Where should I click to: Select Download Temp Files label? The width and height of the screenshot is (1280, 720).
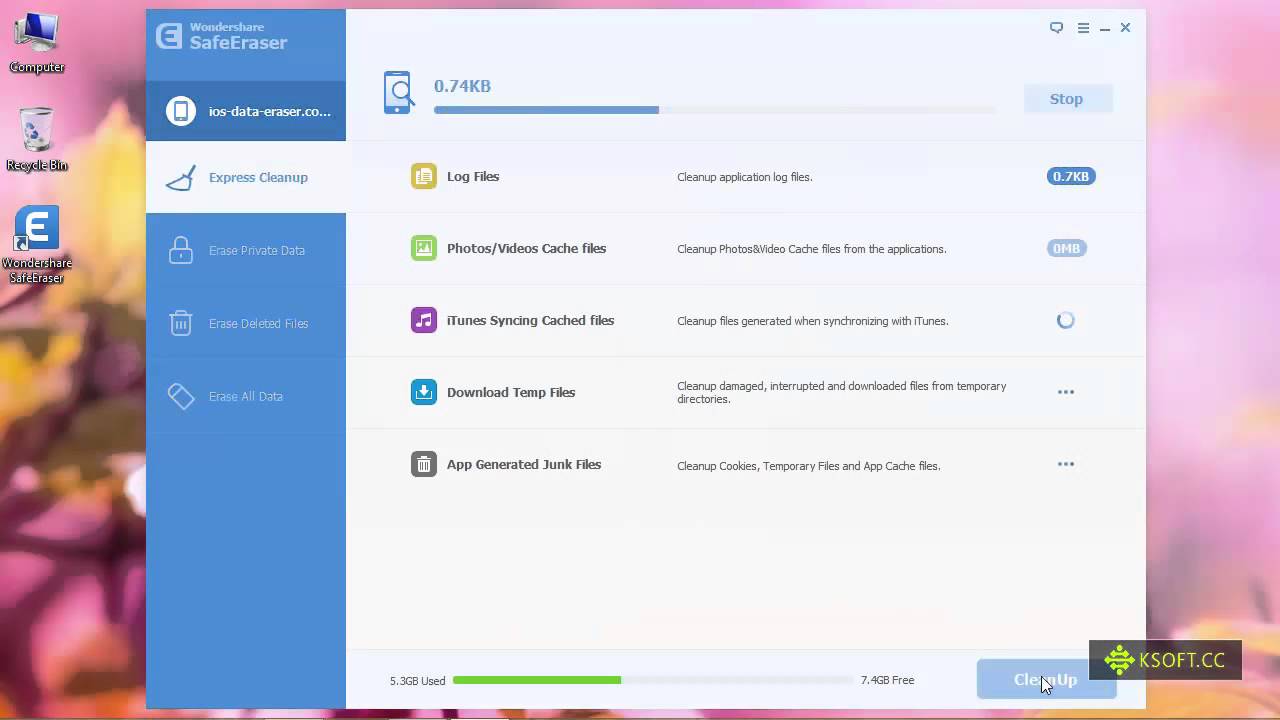511,392
